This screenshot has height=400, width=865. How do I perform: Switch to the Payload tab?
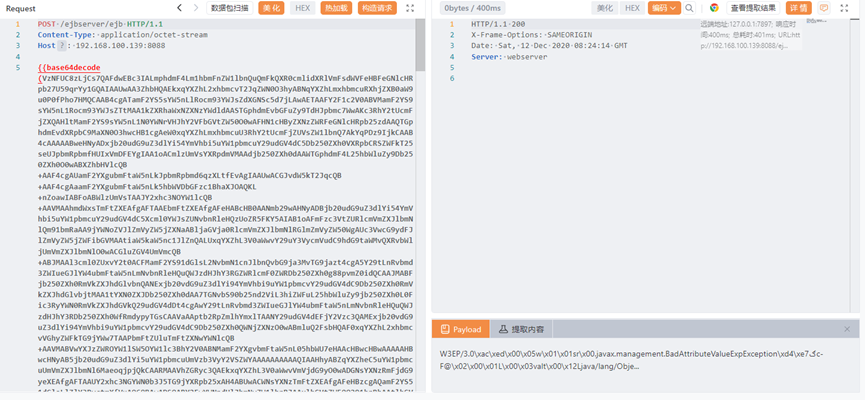[461, 329]
